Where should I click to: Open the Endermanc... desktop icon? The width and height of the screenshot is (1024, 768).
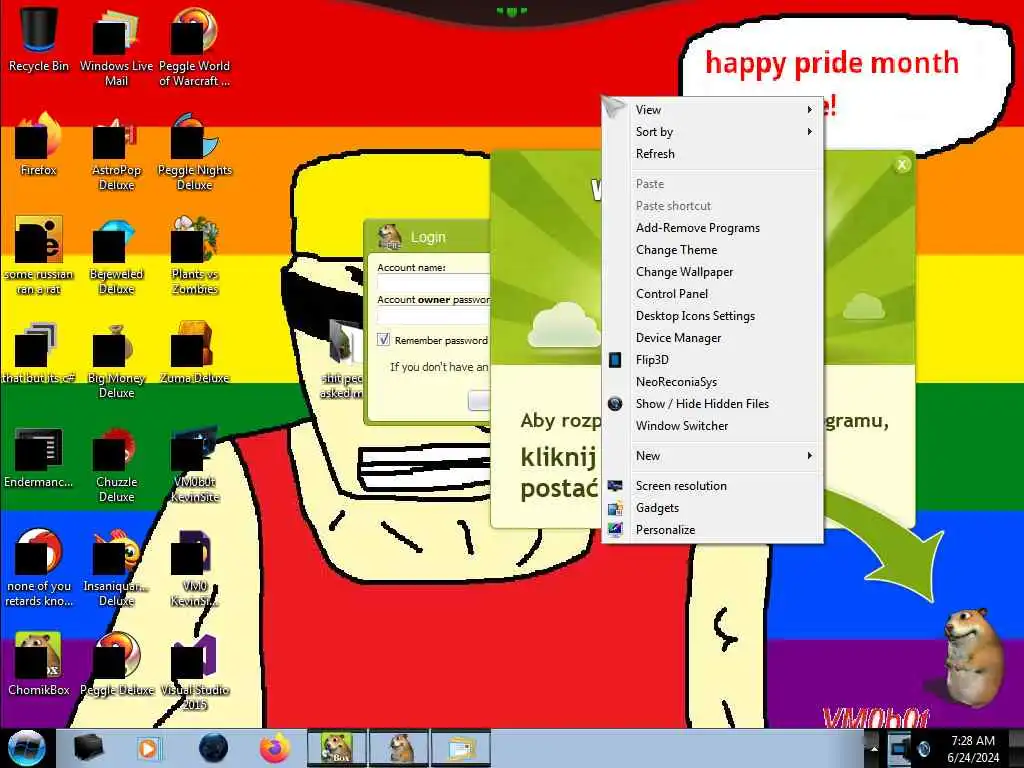point(39,457)
